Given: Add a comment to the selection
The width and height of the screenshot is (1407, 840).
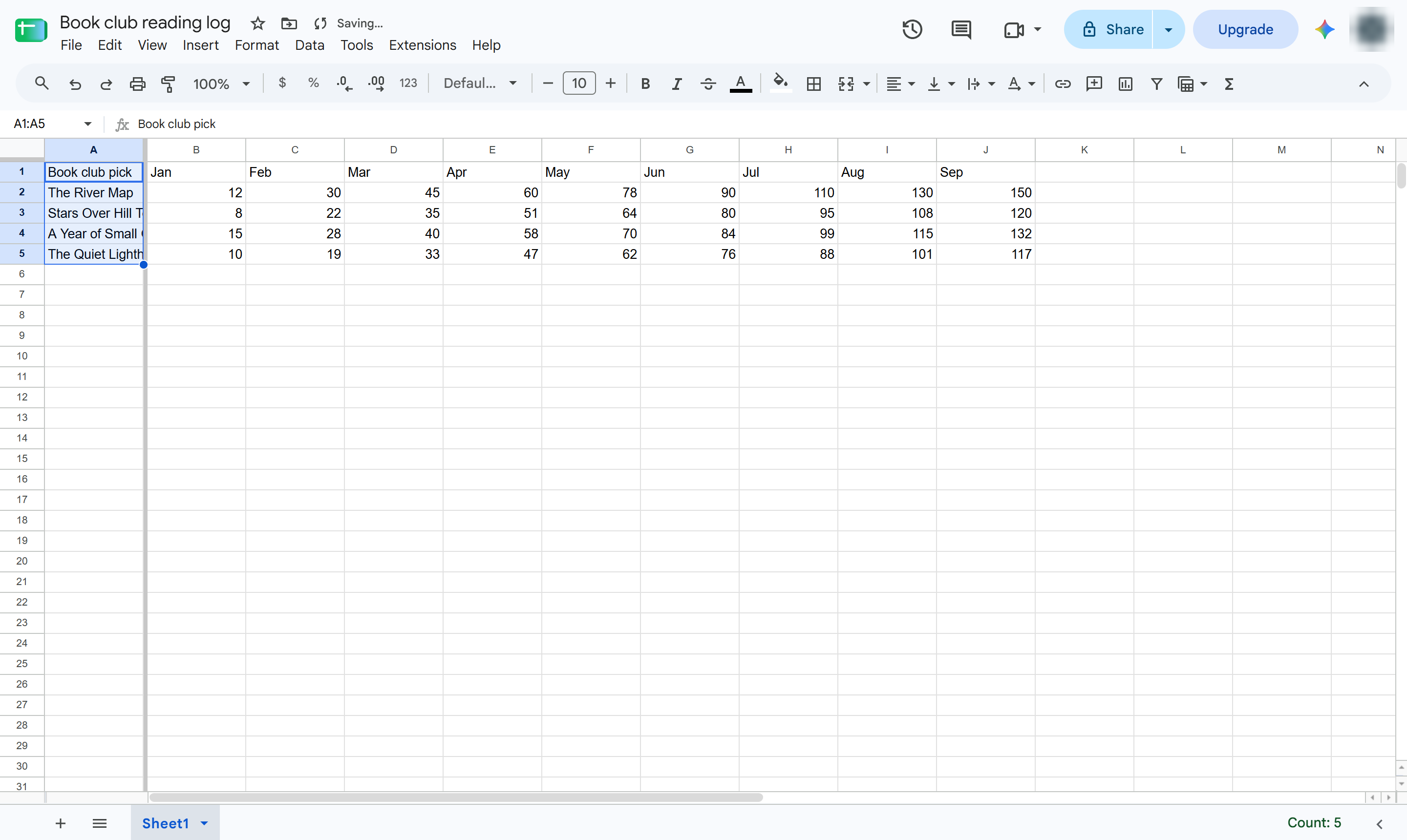Looking at the screenshot, I should pos(1094,84).
